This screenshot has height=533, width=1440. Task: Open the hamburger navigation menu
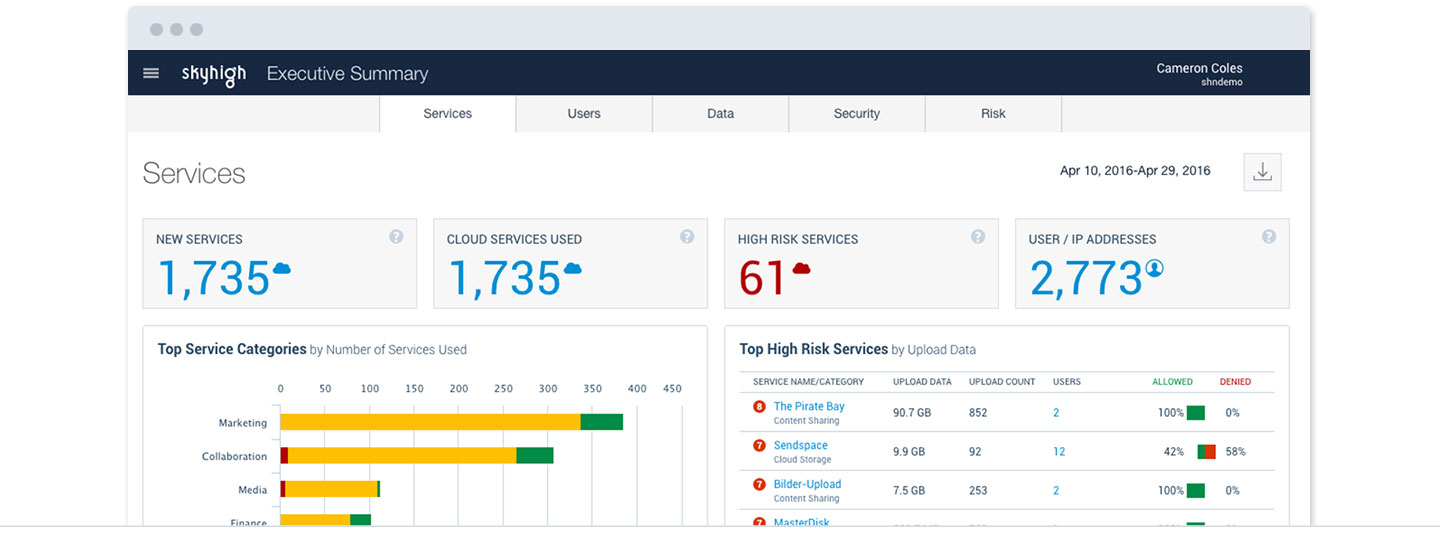pyautogui.click(x=151, y=73)
